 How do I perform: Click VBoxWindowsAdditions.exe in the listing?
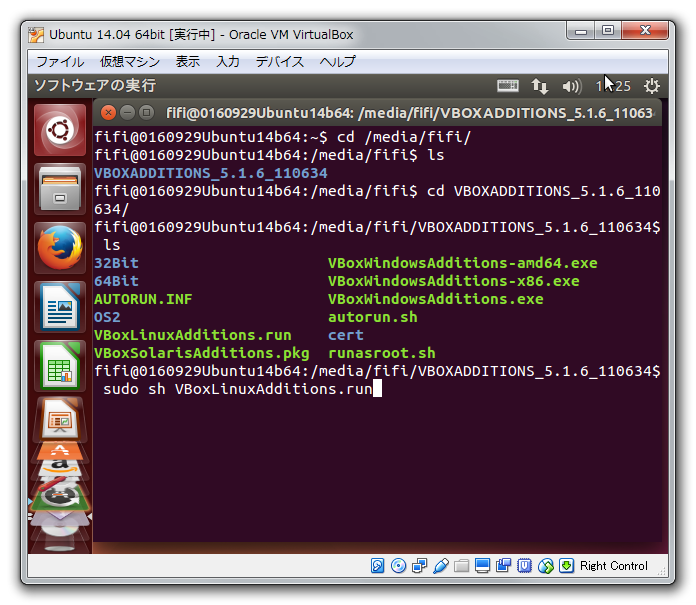[x=435, y=299]
